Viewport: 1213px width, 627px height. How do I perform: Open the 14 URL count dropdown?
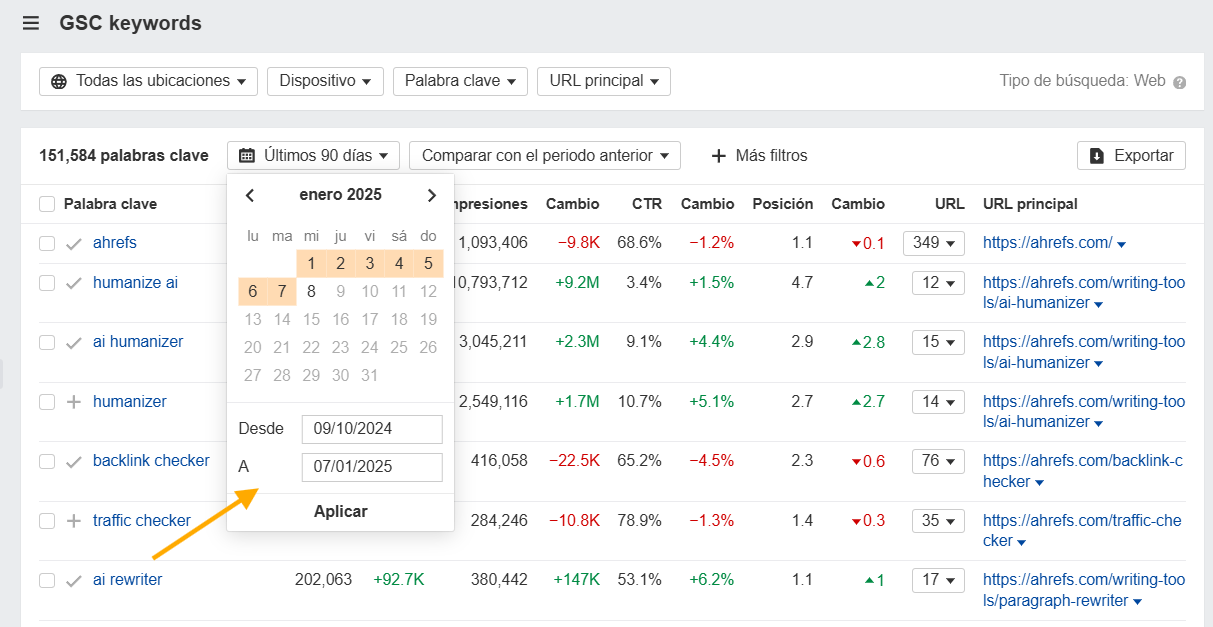coord(938,402)
